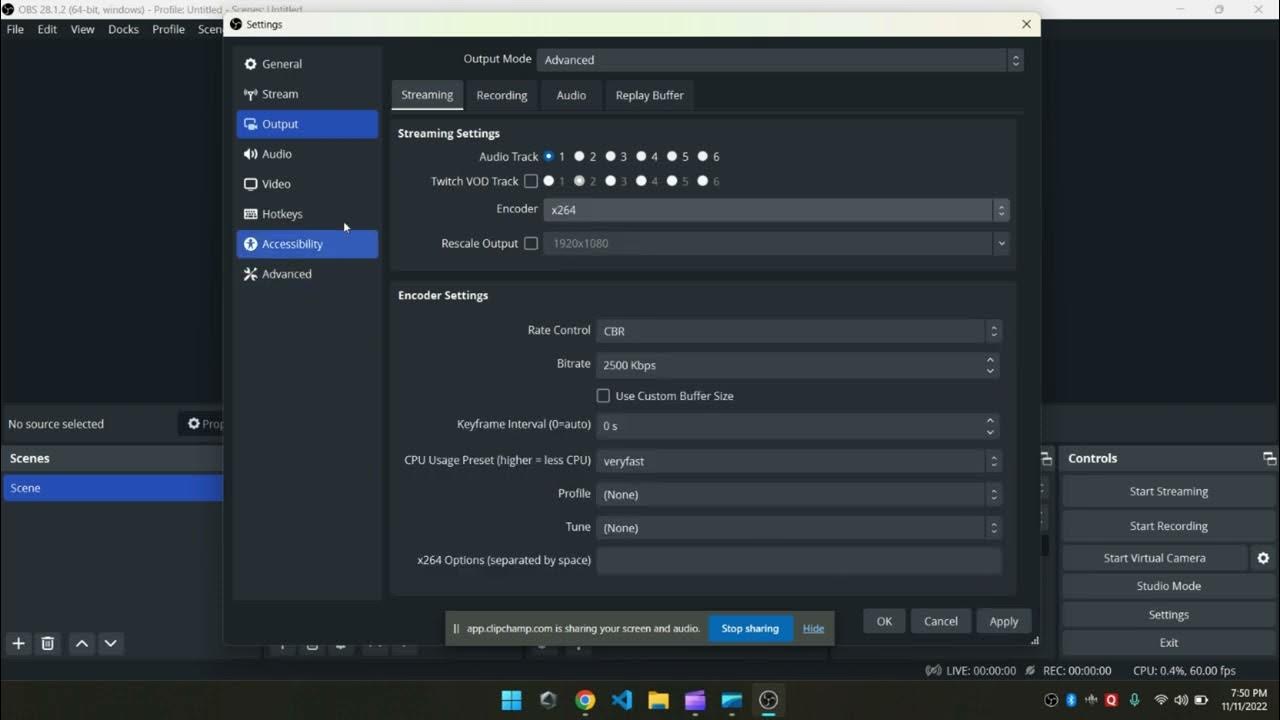Image resolution: width=1280 pixels, height=720 pixels.
Task: Open Visual Studio Code from taskbar
Action: pyautogui.click(x=622, y=700)
